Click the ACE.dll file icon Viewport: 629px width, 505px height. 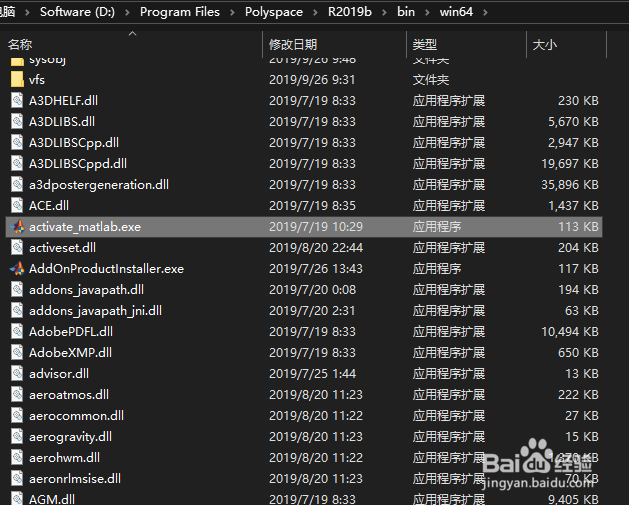[x=17, y=205]
